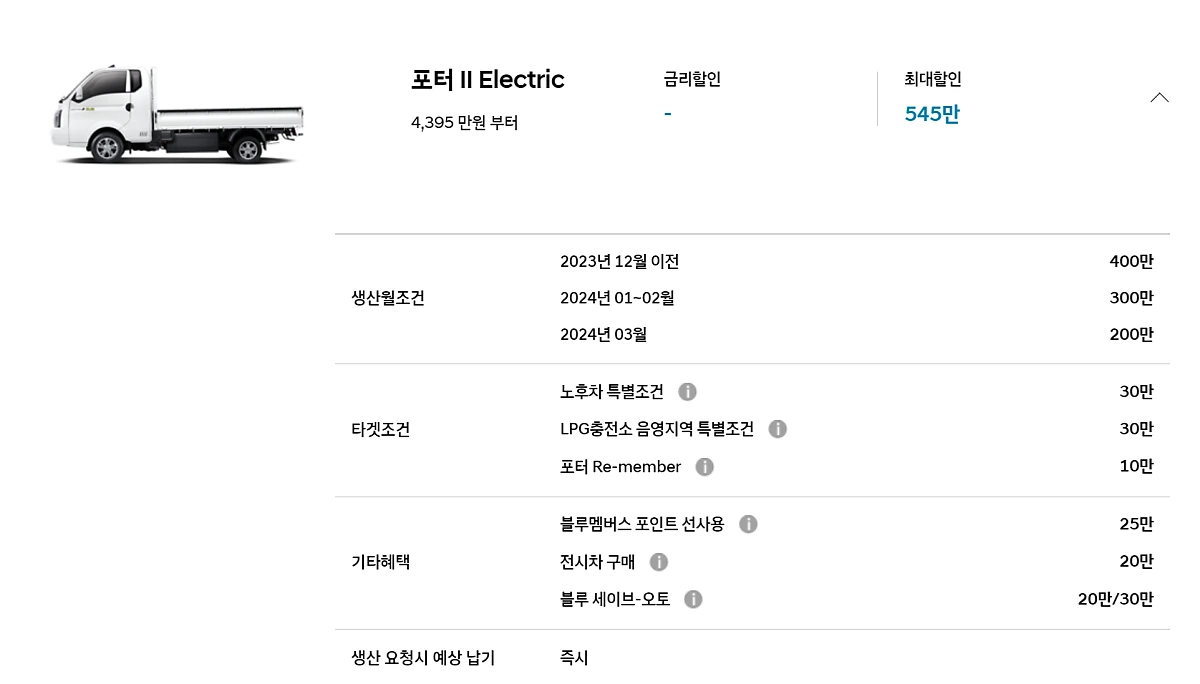Open info icon for 전시차 구매

[x=658, y=562]
